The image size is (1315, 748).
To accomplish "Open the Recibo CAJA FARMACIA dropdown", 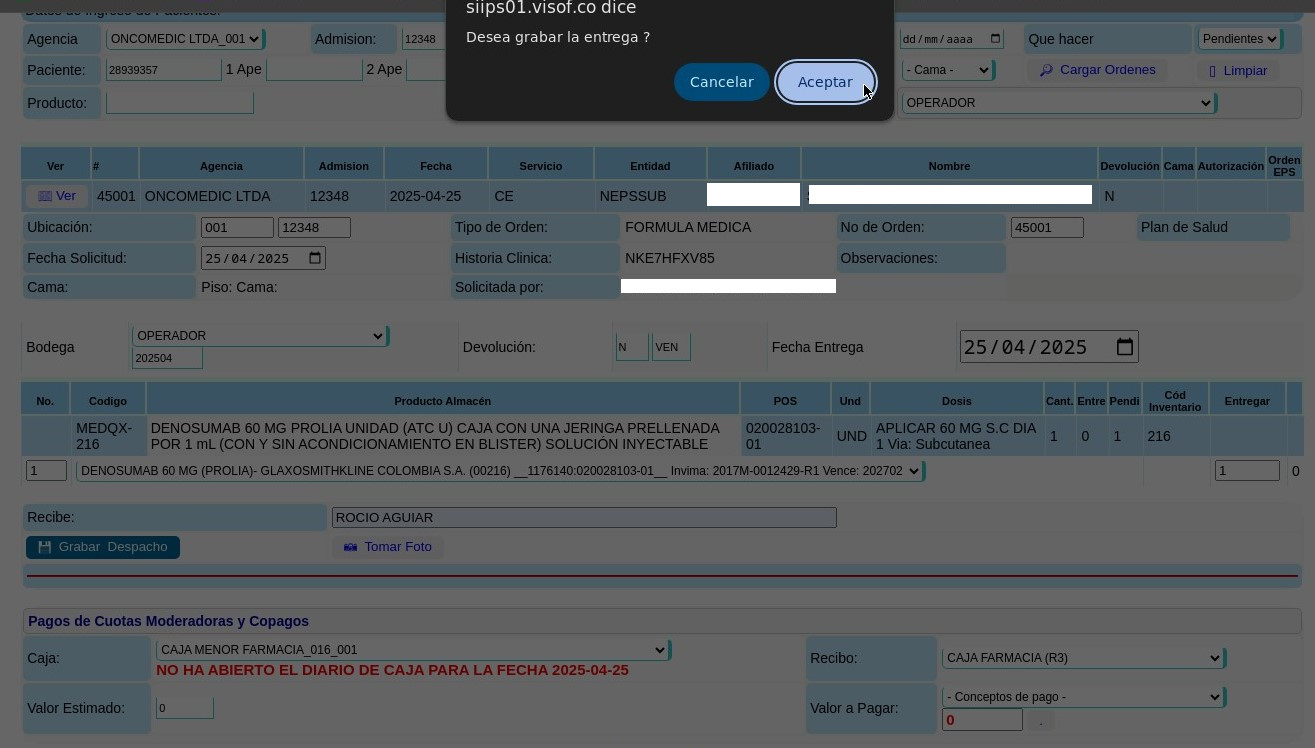I will (1083, 658).
